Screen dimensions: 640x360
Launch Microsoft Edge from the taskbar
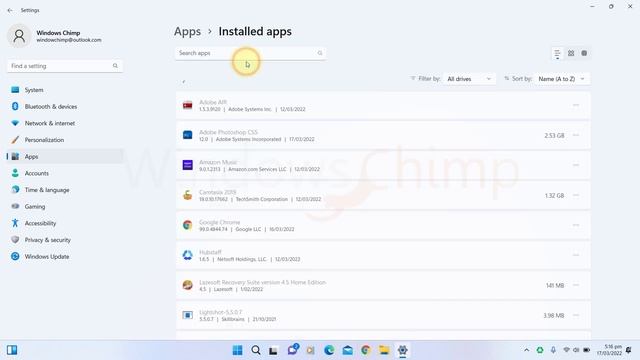(x=329, y=350)
